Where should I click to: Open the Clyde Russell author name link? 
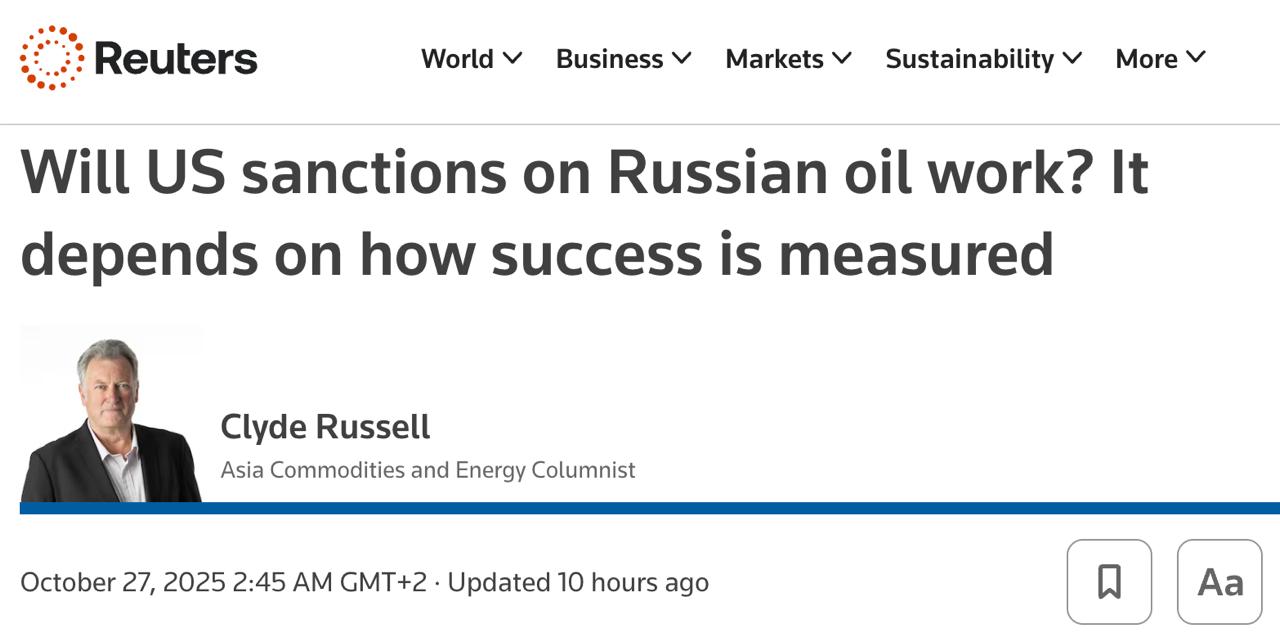point(325,427)
